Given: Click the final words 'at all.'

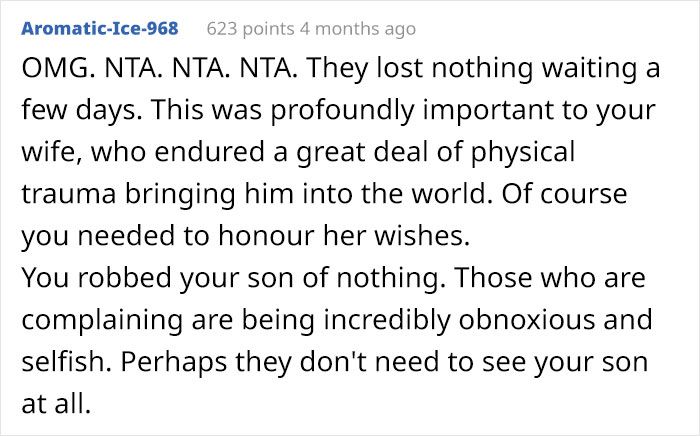Looking at the screenshot, I should (x=56, y=404).
